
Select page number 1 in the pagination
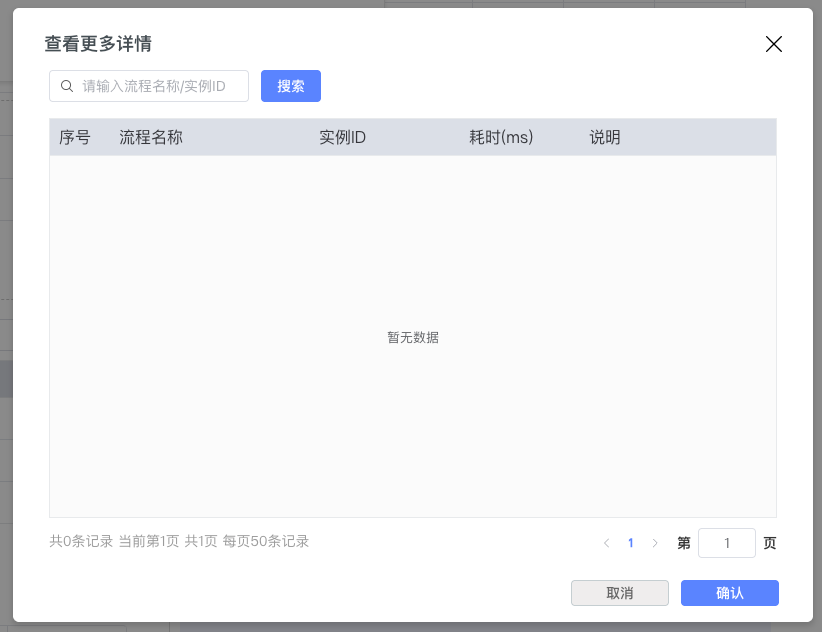coord(631,543)
